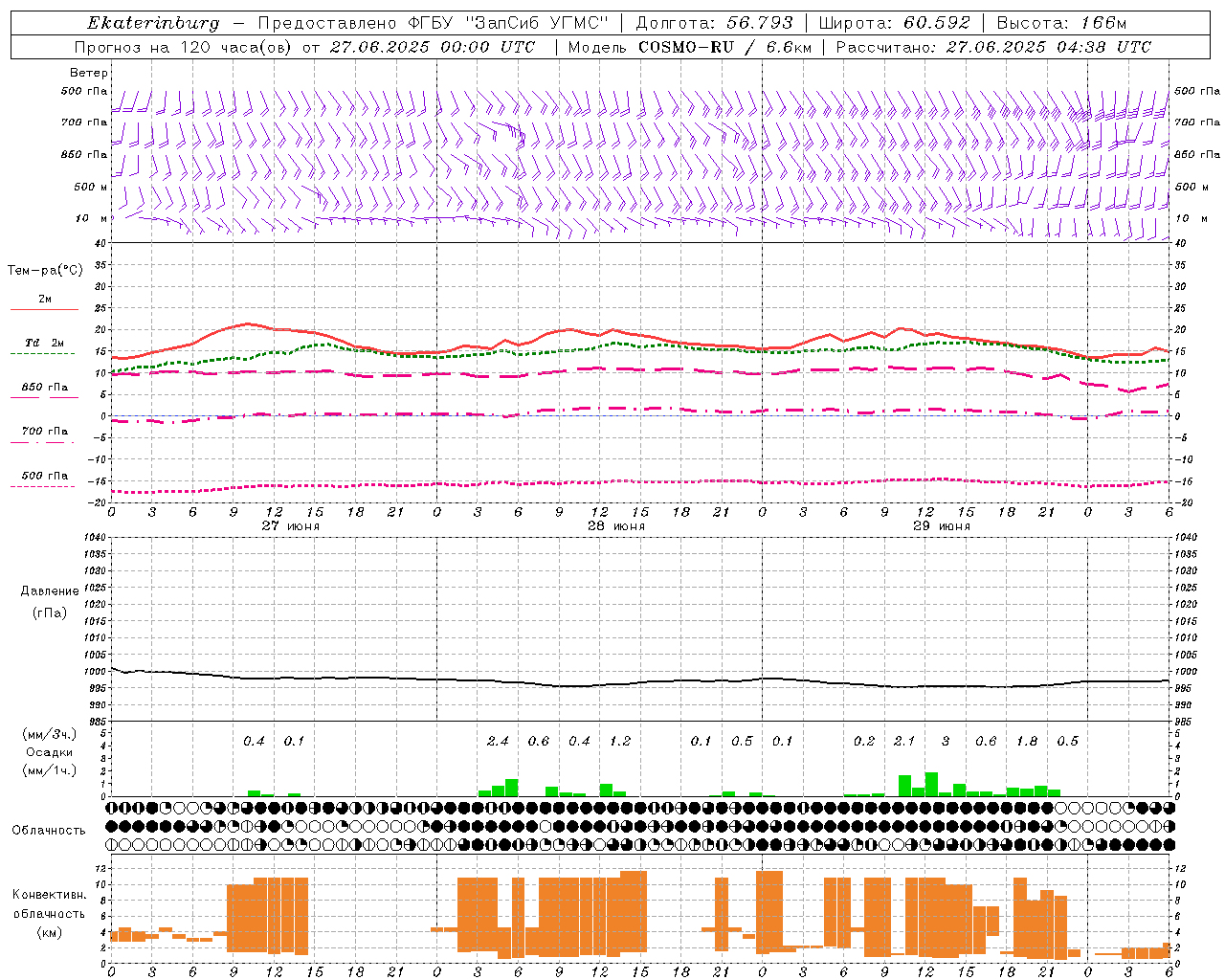Viewport: 1225px width, 980px height.
Task: Click the Прогноз на 120 часа(ов) text
Action: (185, 47)
